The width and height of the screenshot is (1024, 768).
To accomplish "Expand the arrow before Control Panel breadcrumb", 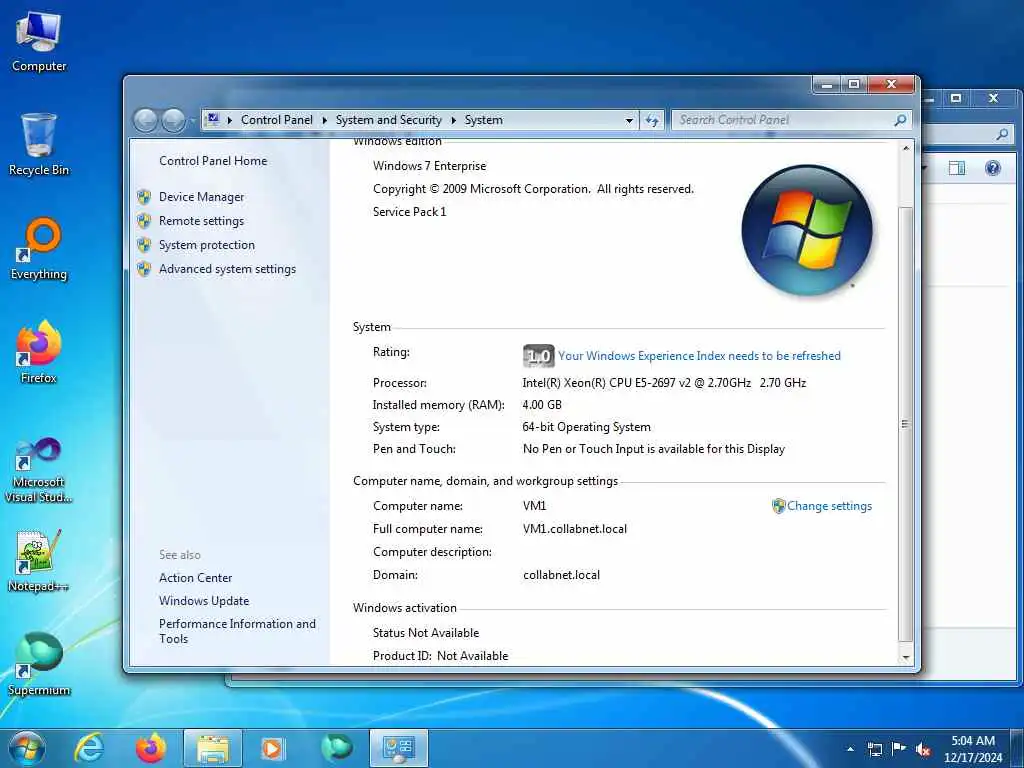I will [229, 120].
